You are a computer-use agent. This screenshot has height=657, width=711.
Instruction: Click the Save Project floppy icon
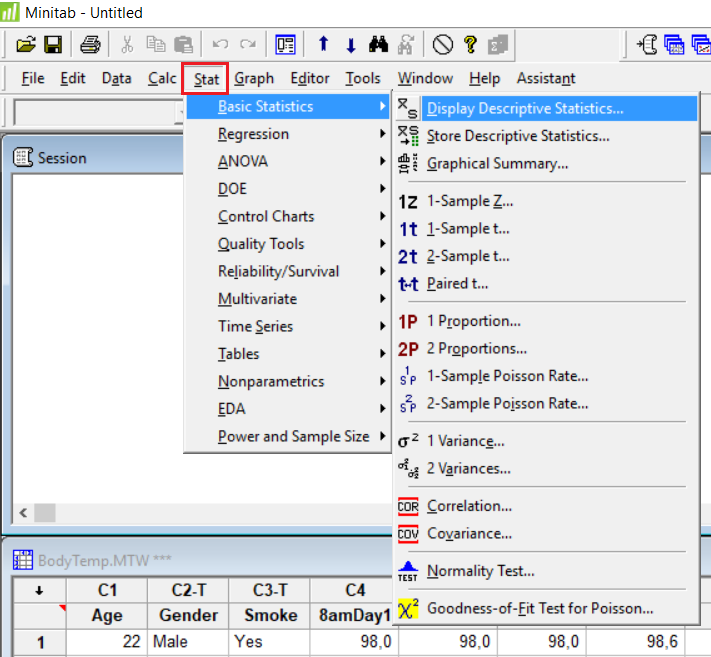point(53,44)
